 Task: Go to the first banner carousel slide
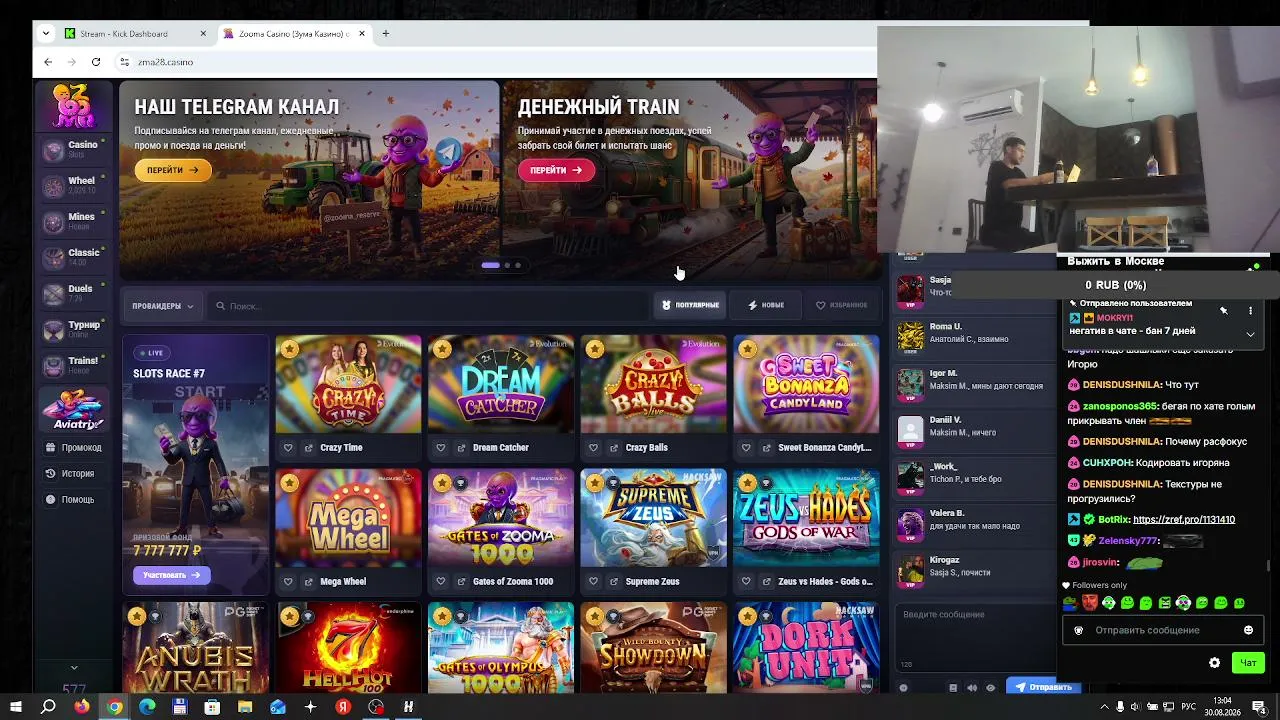[x=490, y=265]
